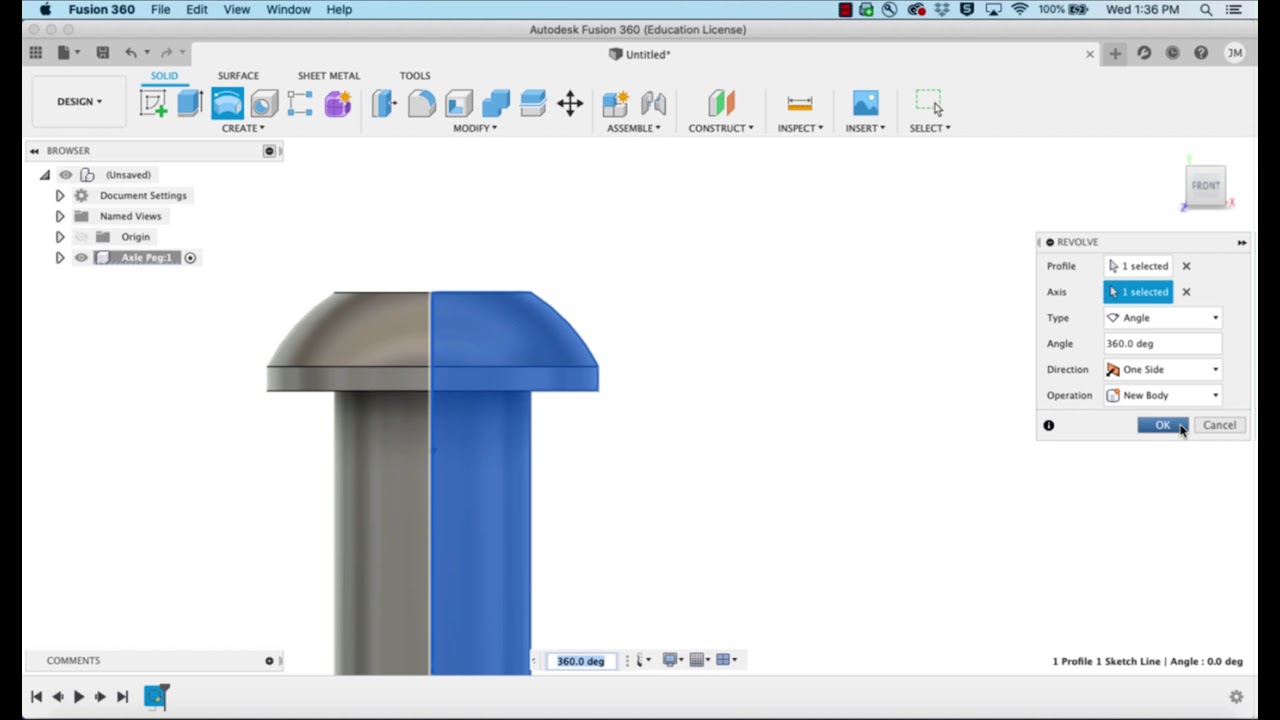The height and width of the screenshot is (720, 1280).
Task: Open the CONSTRUCT dropdown menu
Action: (x=721, y=128)
